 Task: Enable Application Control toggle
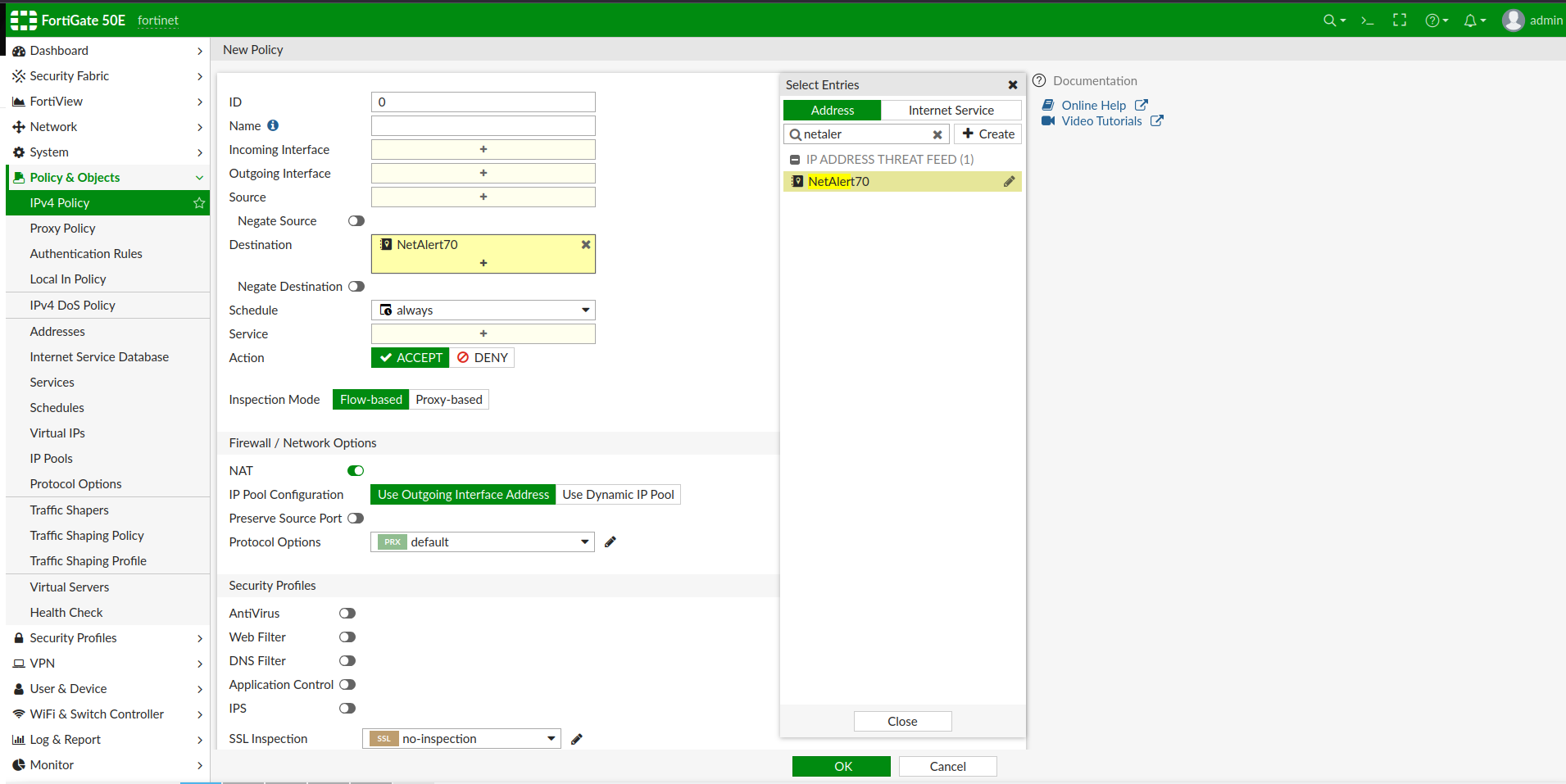[x=347, y=685]
